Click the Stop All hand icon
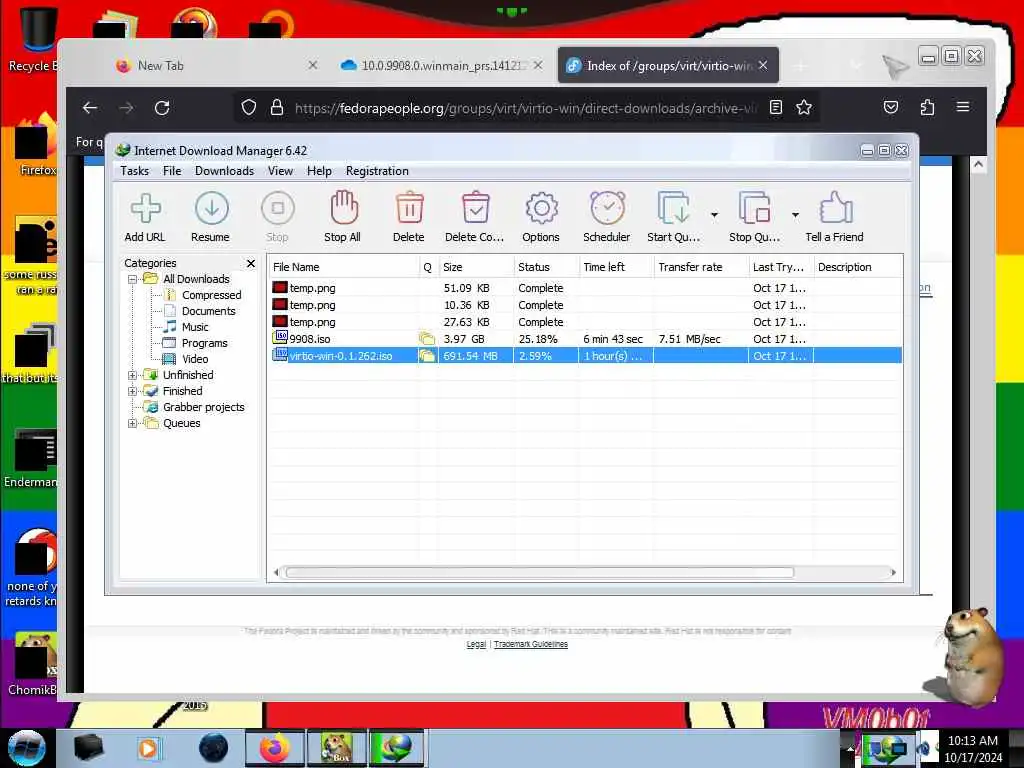The image size is (1024, 768). (x=343, y=217)
